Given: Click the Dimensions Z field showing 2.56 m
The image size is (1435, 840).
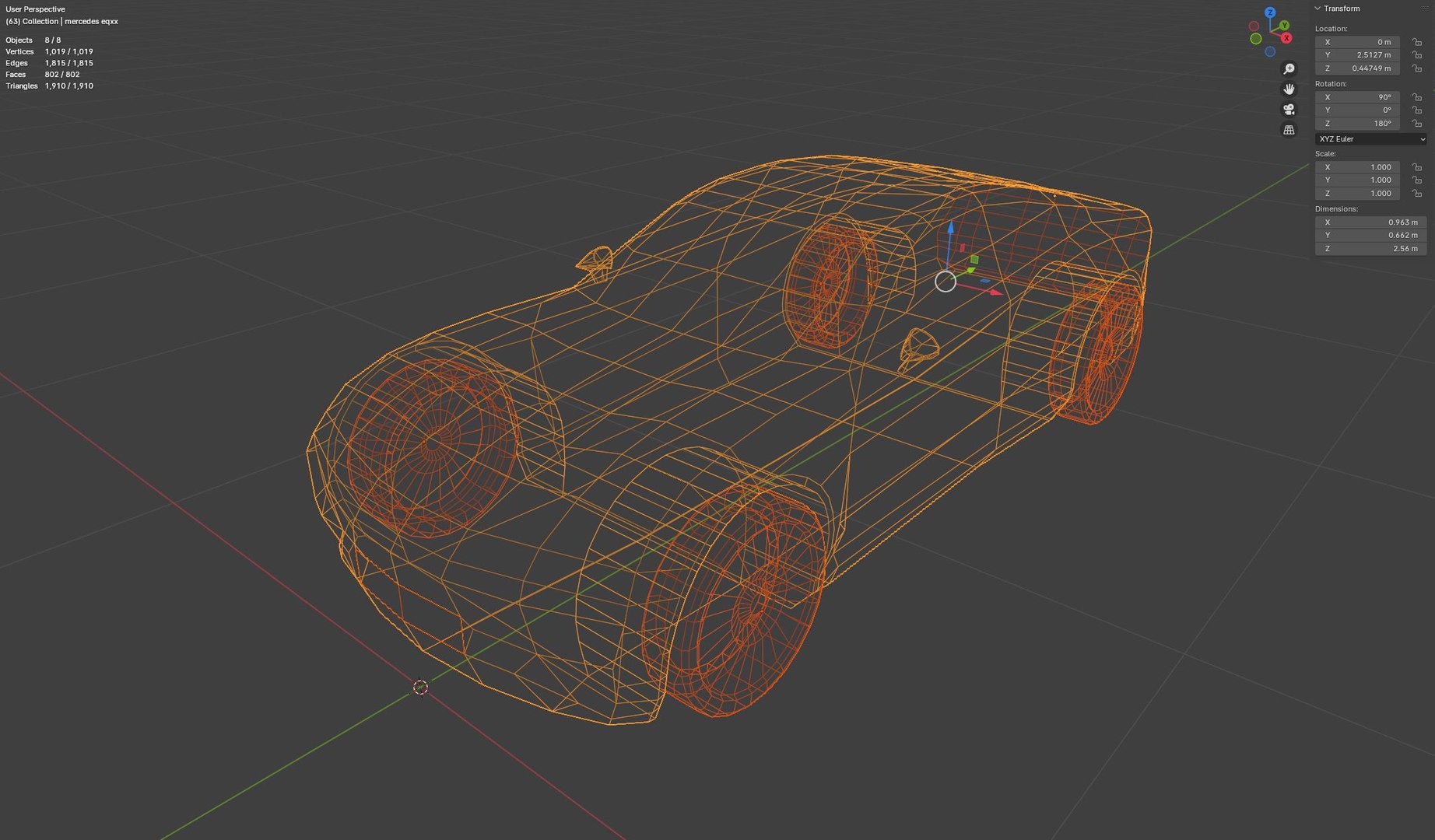Looking at the screenshot, I should tap(1370, 249).
